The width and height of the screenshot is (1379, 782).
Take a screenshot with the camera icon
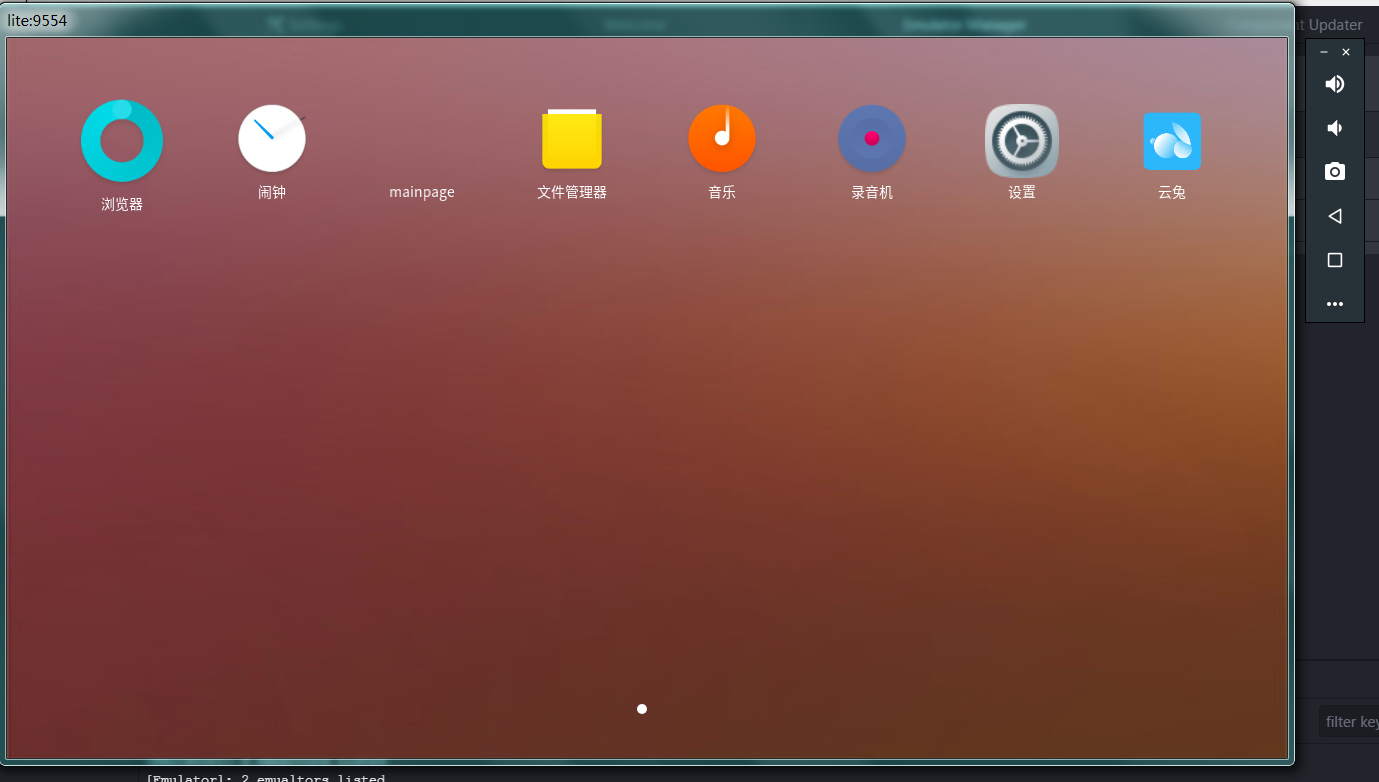pyautogui.click(x=1335, y=172)
